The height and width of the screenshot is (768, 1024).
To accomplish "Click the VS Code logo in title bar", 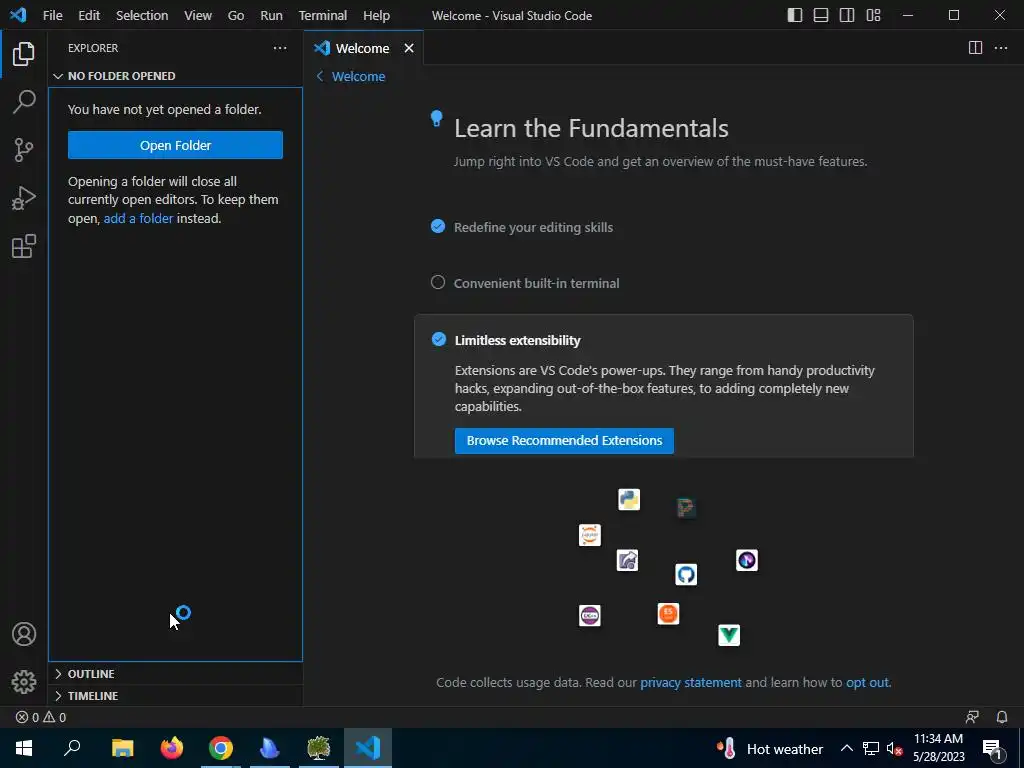I will [x=18, y=15].
